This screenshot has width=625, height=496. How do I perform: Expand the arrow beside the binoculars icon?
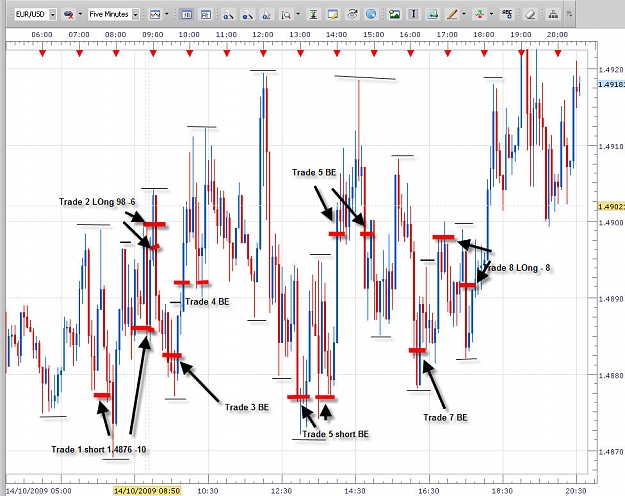coord(80,14)
